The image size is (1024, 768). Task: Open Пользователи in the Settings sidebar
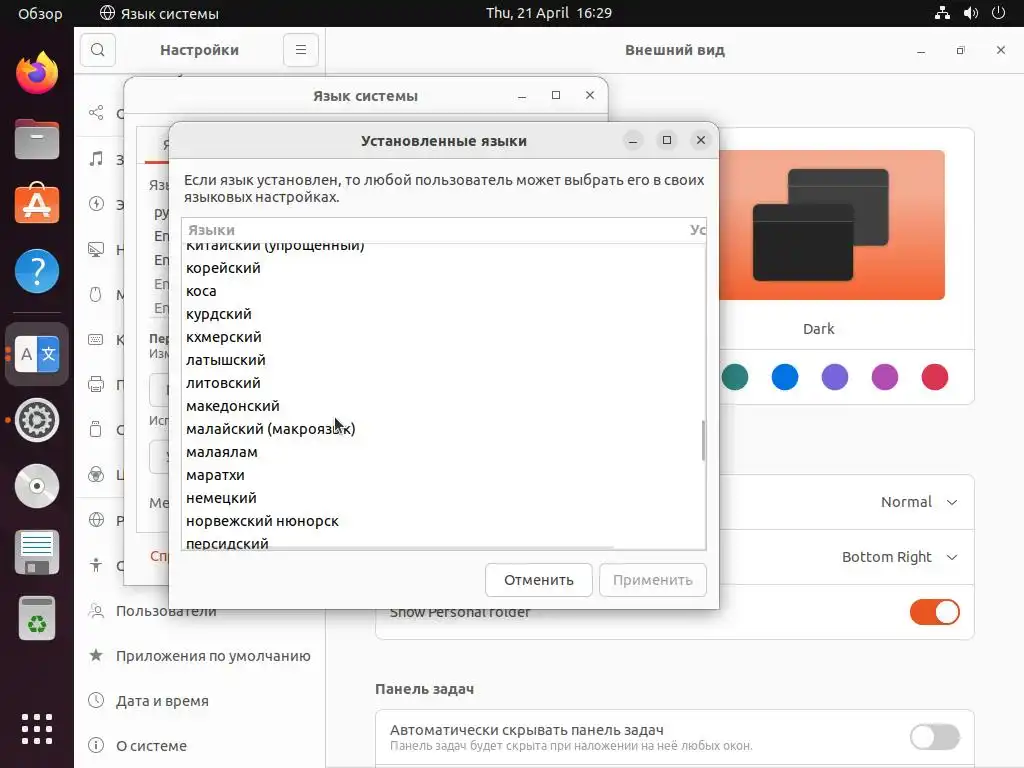click(200, 611)
